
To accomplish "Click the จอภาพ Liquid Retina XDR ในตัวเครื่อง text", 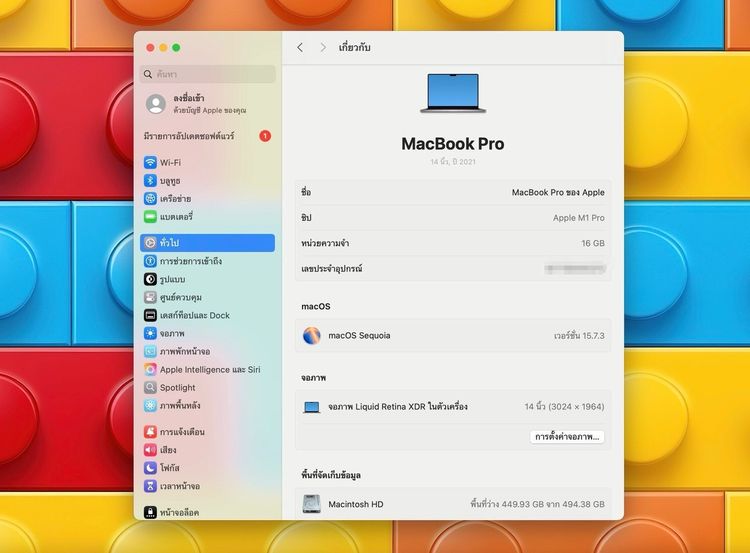I will pos(398,407).
